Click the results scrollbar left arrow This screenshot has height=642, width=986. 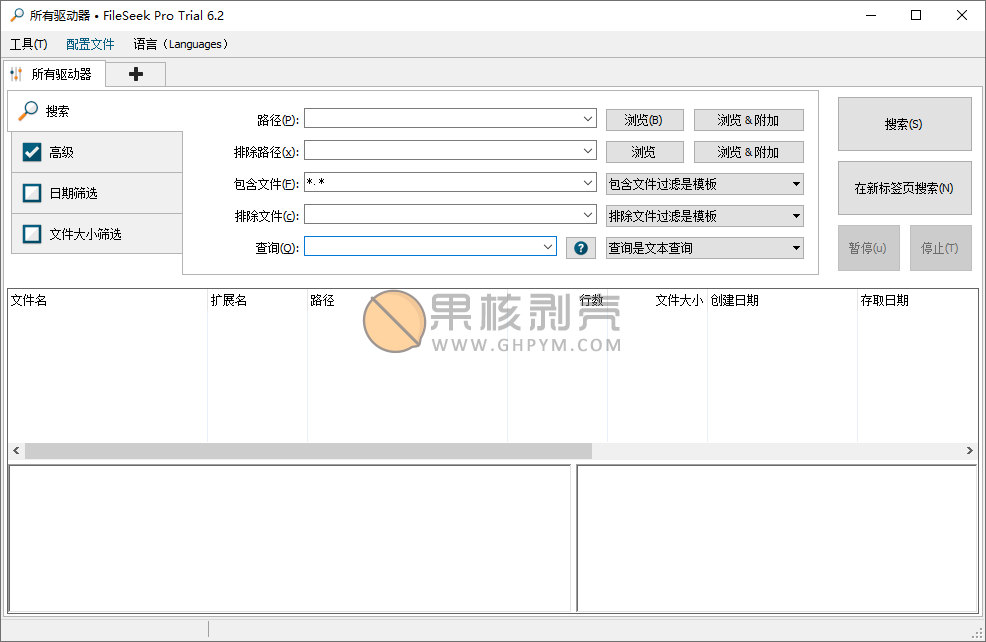(16, 450)
